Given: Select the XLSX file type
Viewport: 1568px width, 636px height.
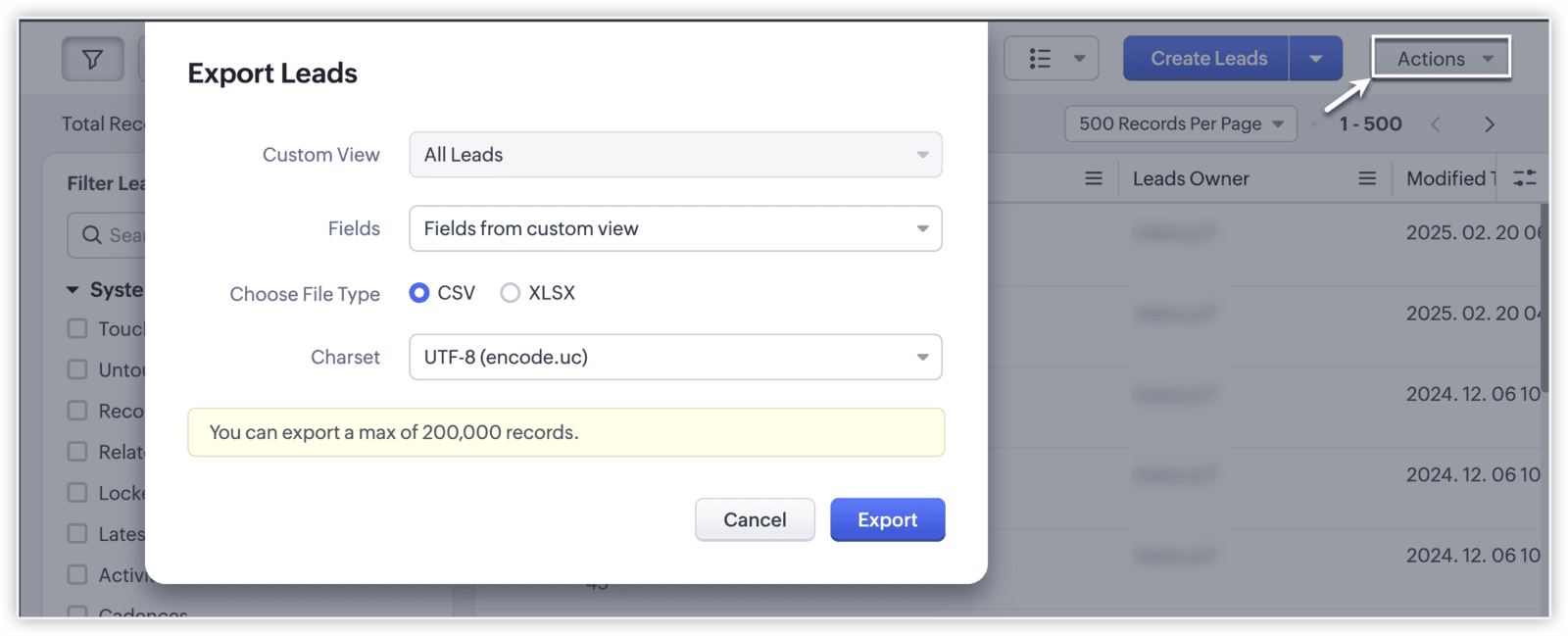Looking at the screenshot, I should coord(510,293).
